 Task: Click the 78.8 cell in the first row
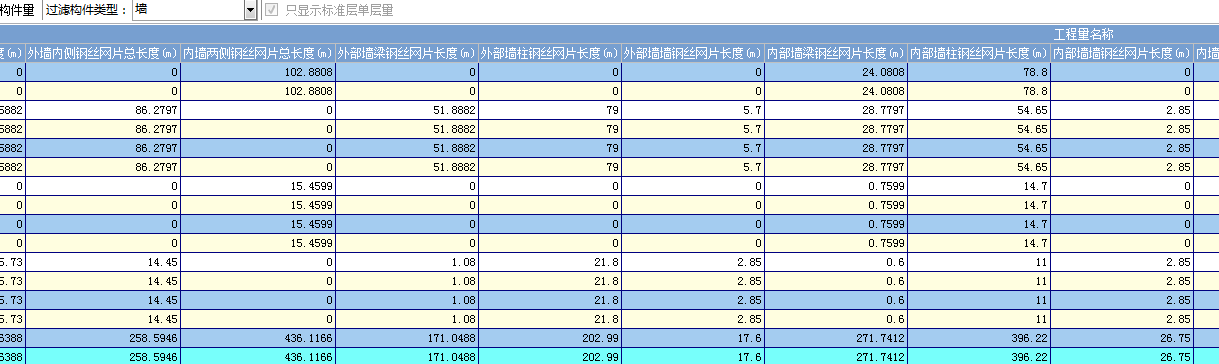click(980, 72)
